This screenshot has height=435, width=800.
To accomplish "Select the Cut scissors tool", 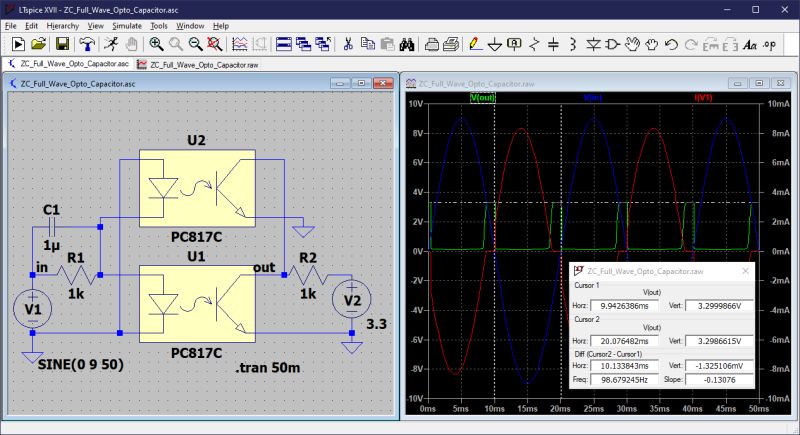I will coord(348,44).
